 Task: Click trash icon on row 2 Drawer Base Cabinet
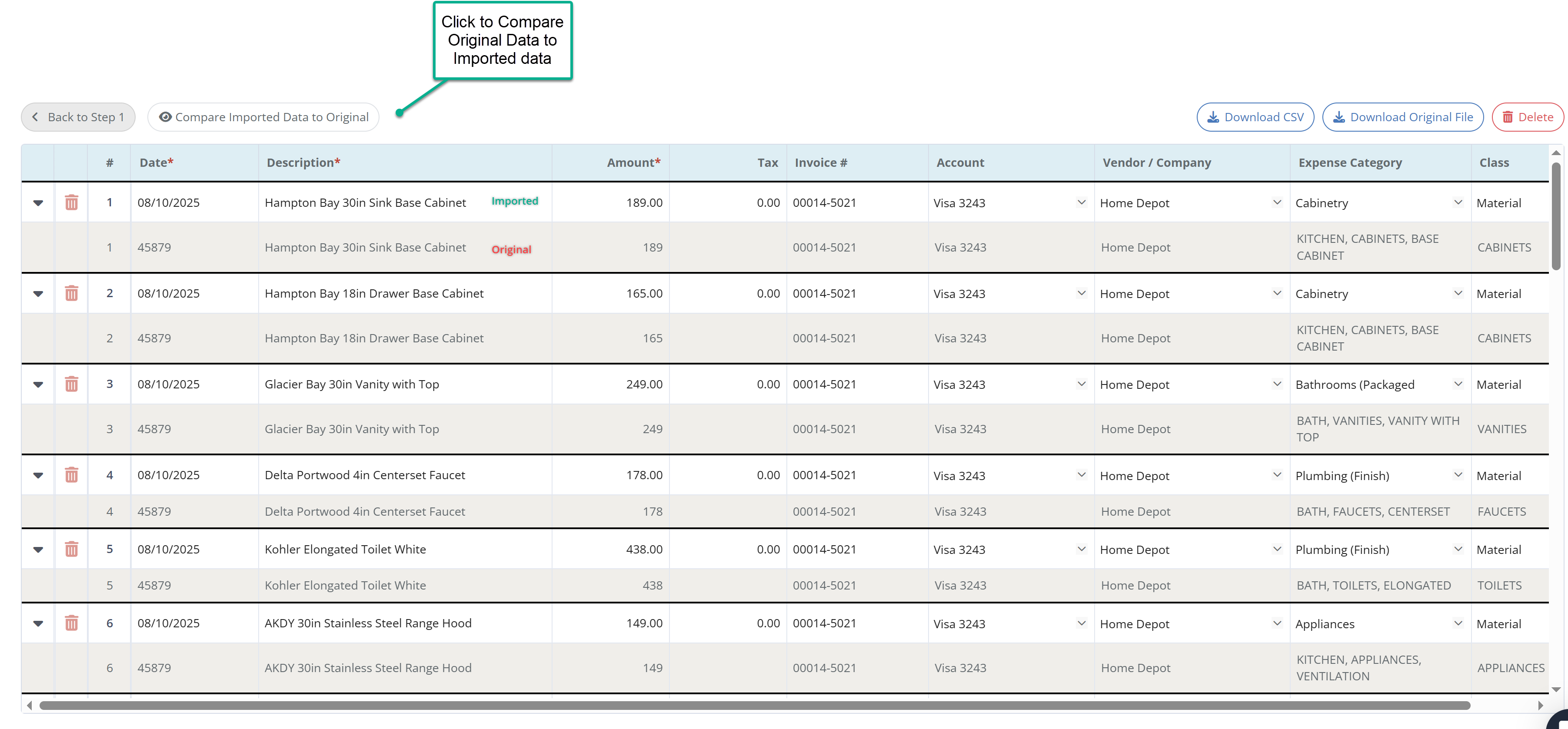tap(71, 293)
